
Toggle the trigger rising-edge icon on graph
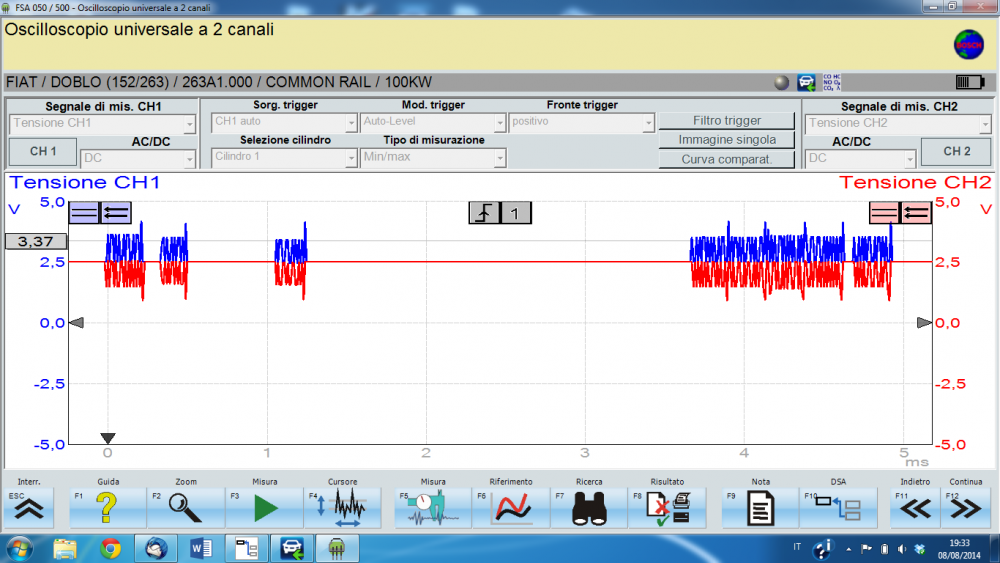pos(484,212)
